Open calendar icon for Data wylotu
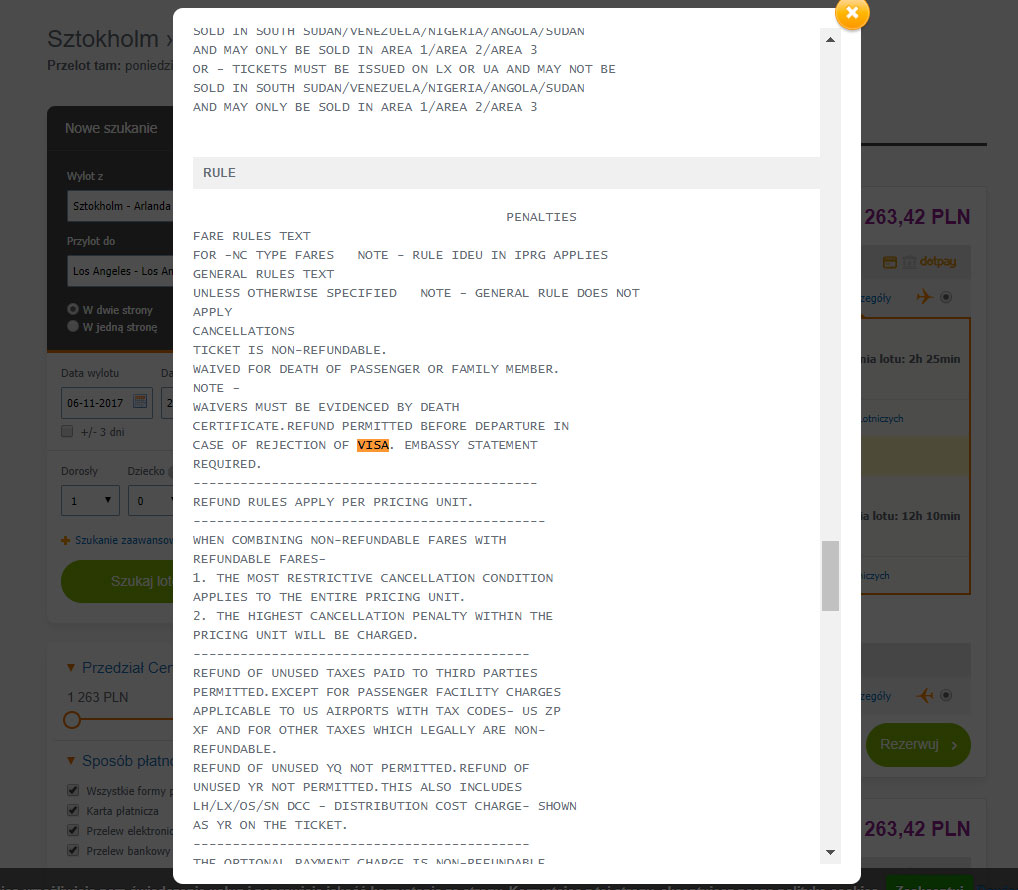1018x890 pixels. [140, 402]
